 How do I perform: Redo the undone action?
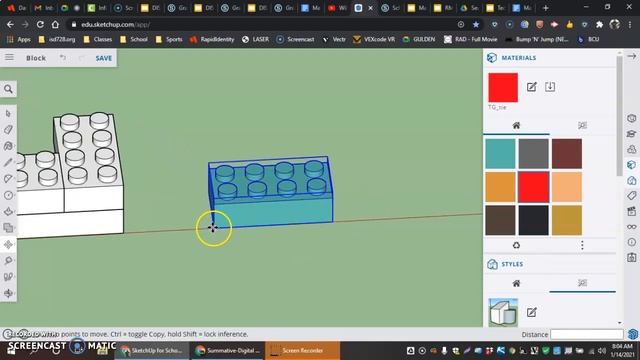(x=82, y=58)
